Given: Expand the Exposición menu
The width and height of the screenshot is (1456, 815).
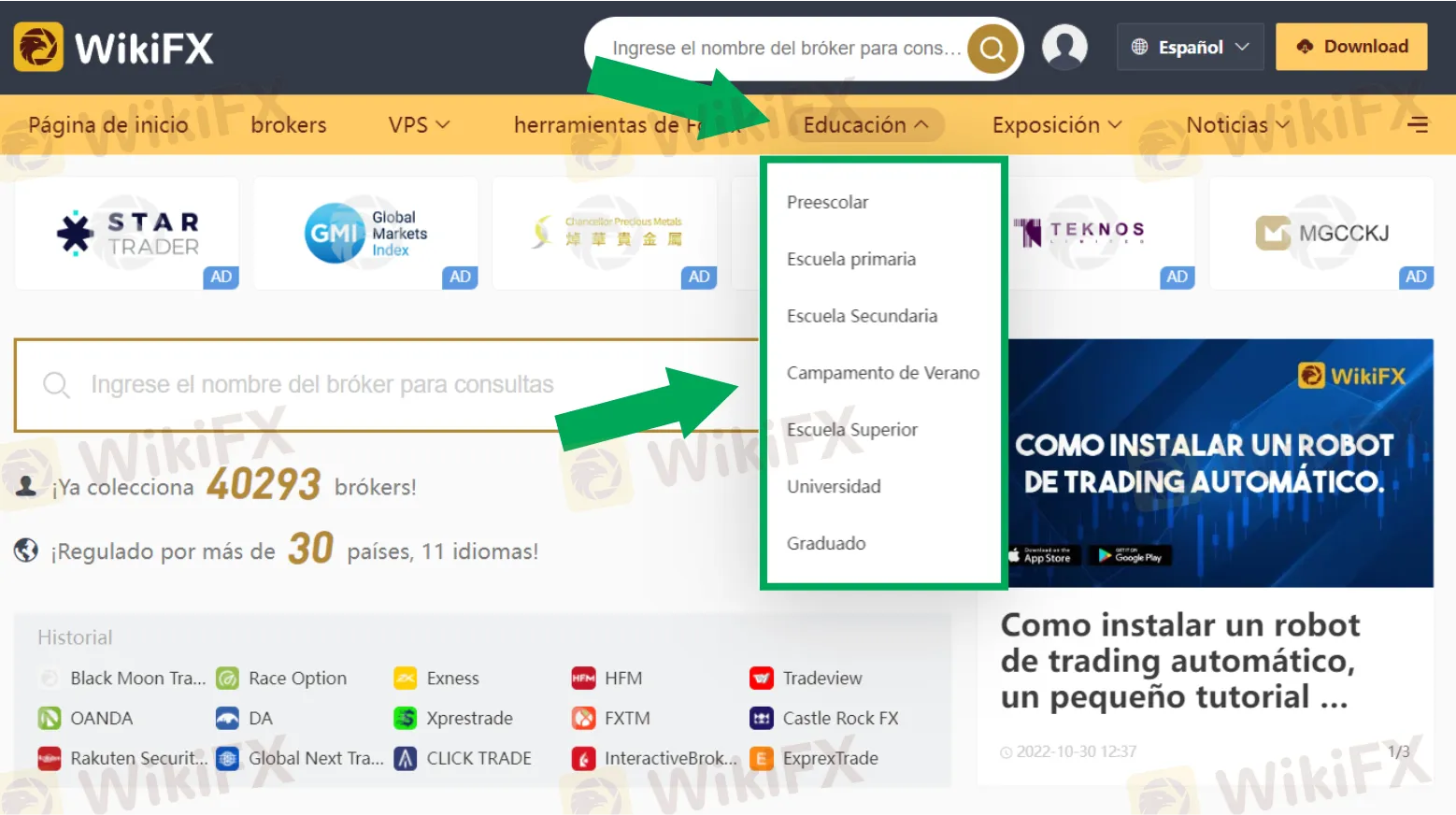Looking at the screenshot, I should 1057,124.
